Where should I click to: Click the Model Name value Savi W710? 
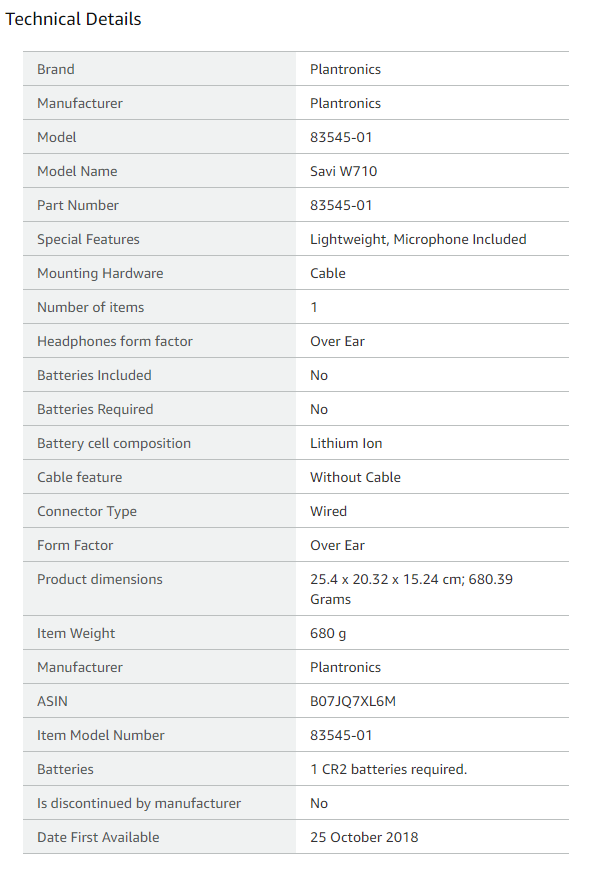343,171
